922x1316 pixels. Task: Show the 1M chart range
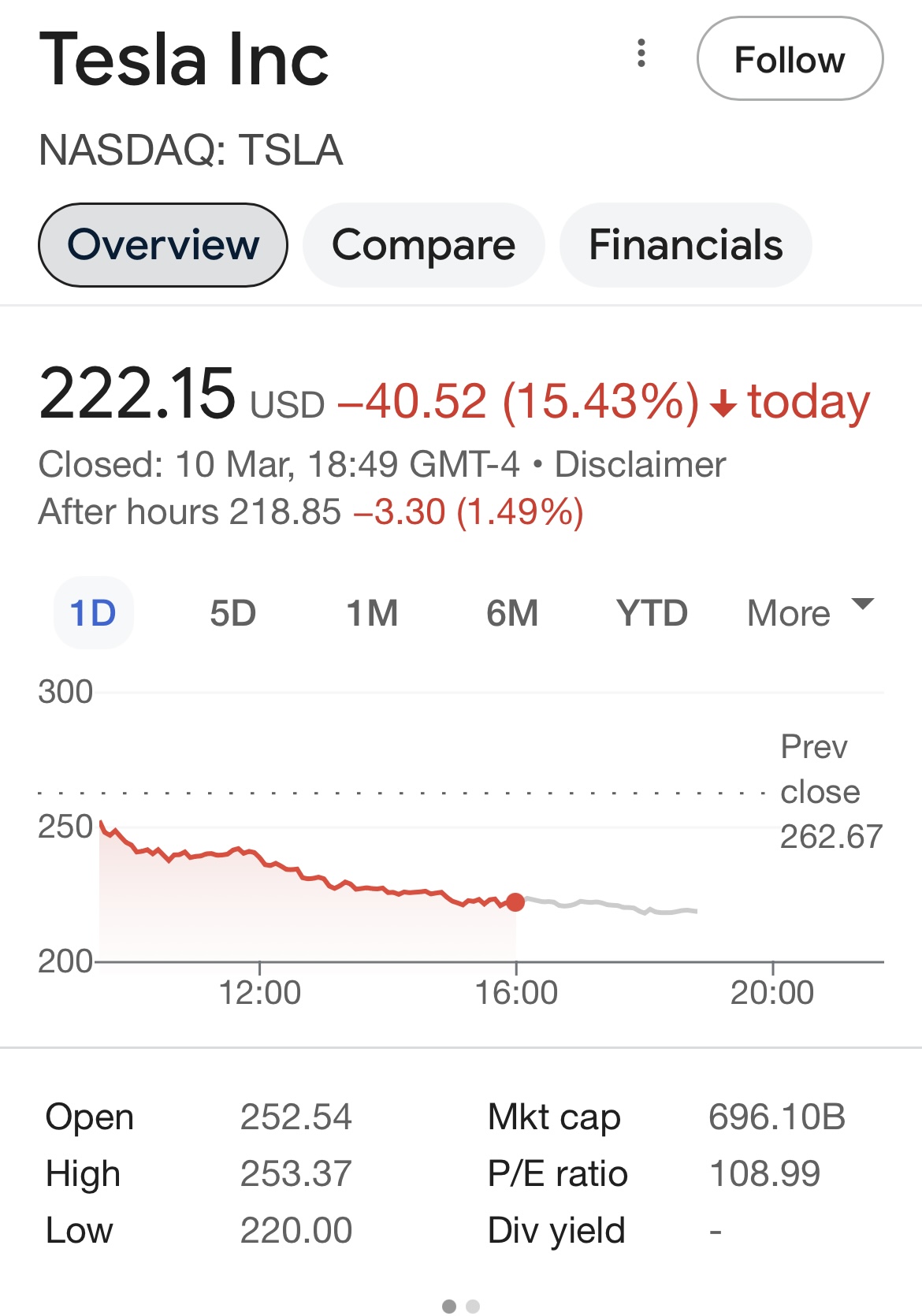tap(372, 613)
